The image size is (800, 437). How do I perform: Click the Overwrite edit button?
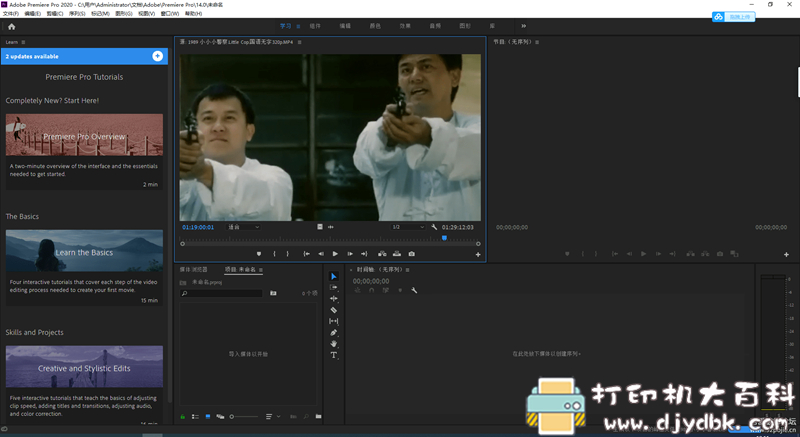396,254
